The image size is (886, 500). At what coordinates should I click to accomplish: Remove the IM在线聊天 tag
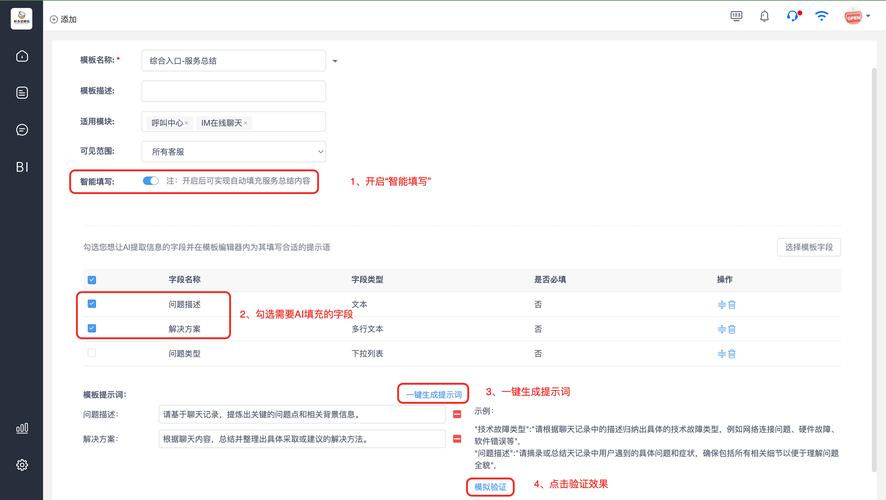coord(245,123)
